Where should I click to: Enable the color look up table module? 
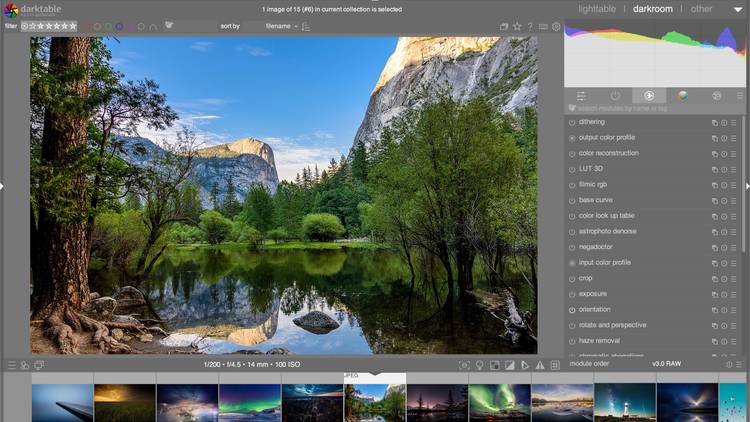[x=572, y=216]
